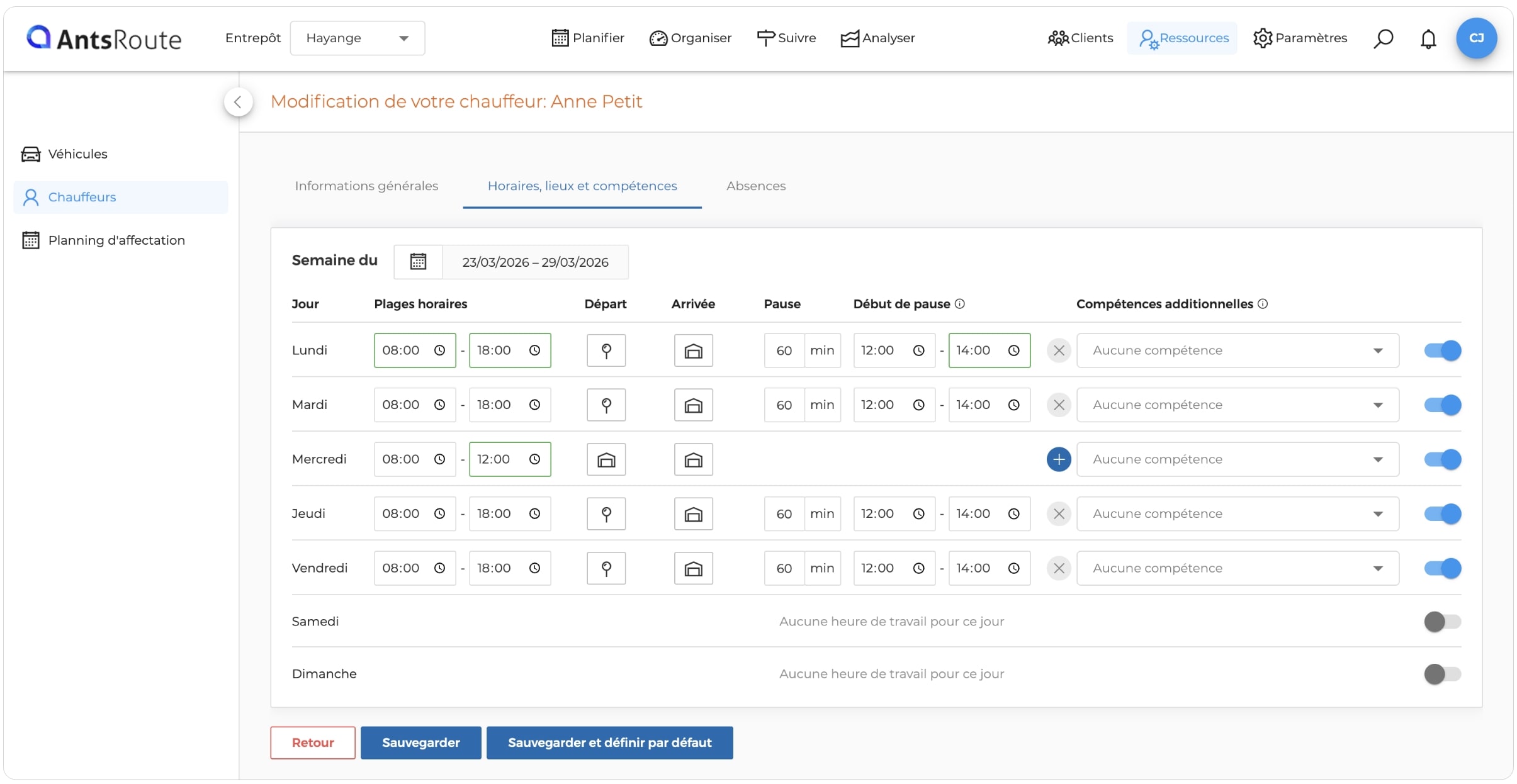Screen dimensions: 1517x784
Task: Set Vendredi arrival depot icon
Action: (x=693, y=568)
